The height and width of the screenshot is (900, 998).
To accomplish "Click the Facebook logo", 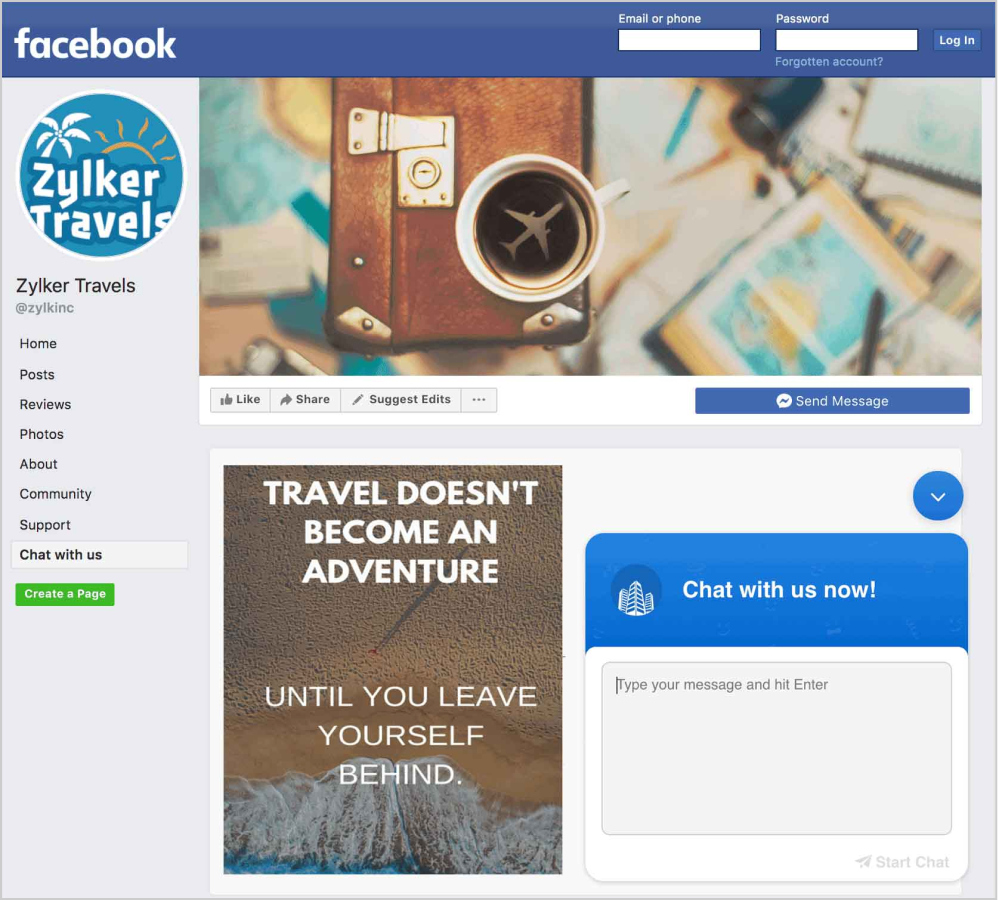I will [95, 43].
